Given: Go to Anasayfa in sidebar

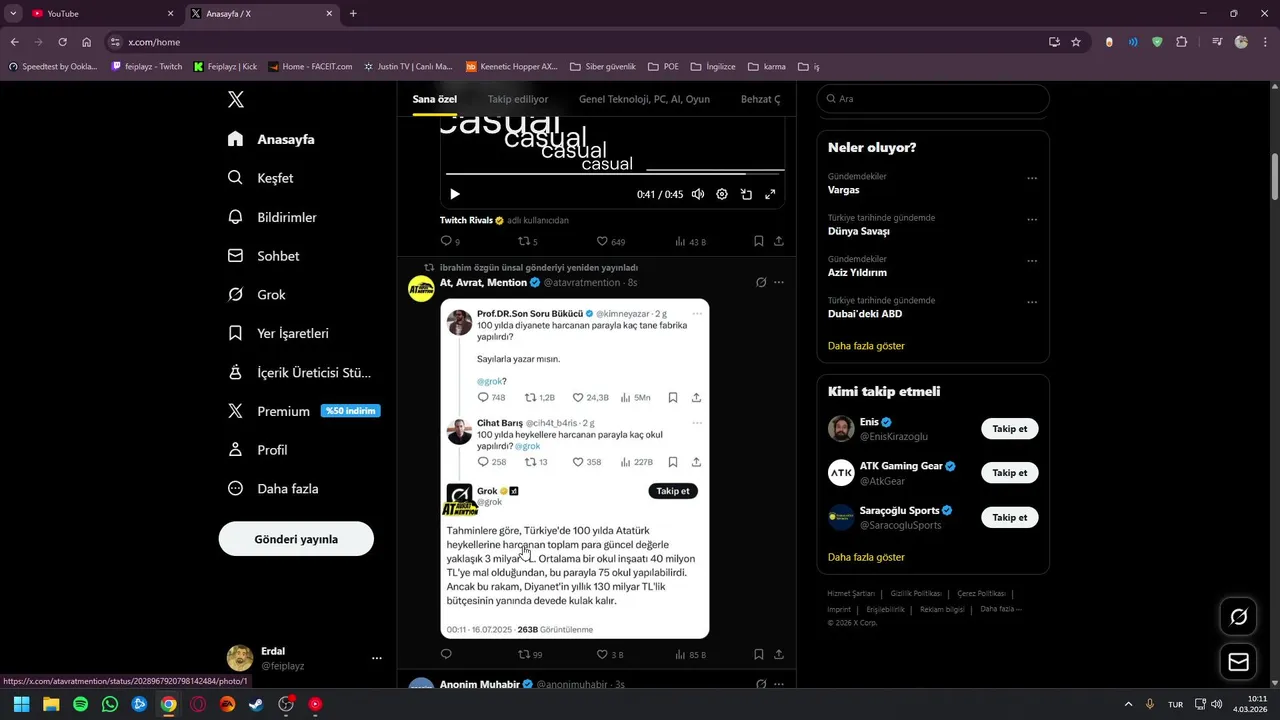Looking at the screenshot, I should (x=271, y=139).
